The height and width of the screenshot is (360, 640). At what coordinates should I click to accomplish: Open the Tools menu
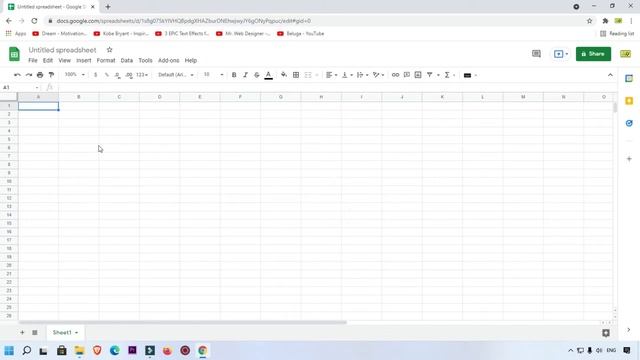point(145,60)
